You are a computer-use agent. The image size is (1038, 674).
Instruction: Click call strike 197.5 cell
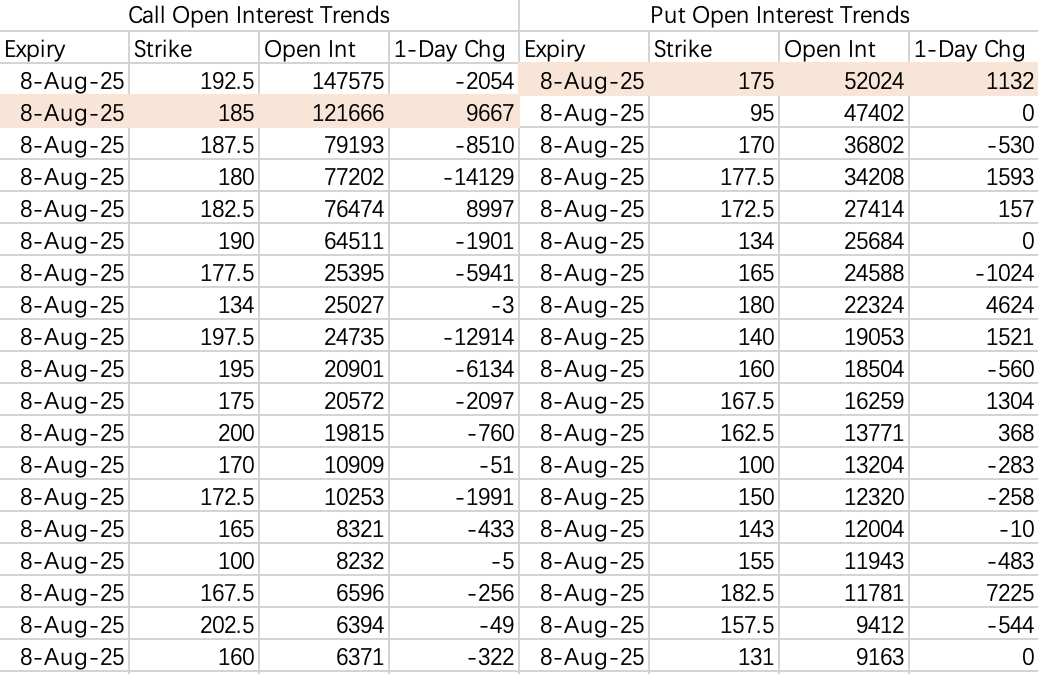tap(193, 336)
